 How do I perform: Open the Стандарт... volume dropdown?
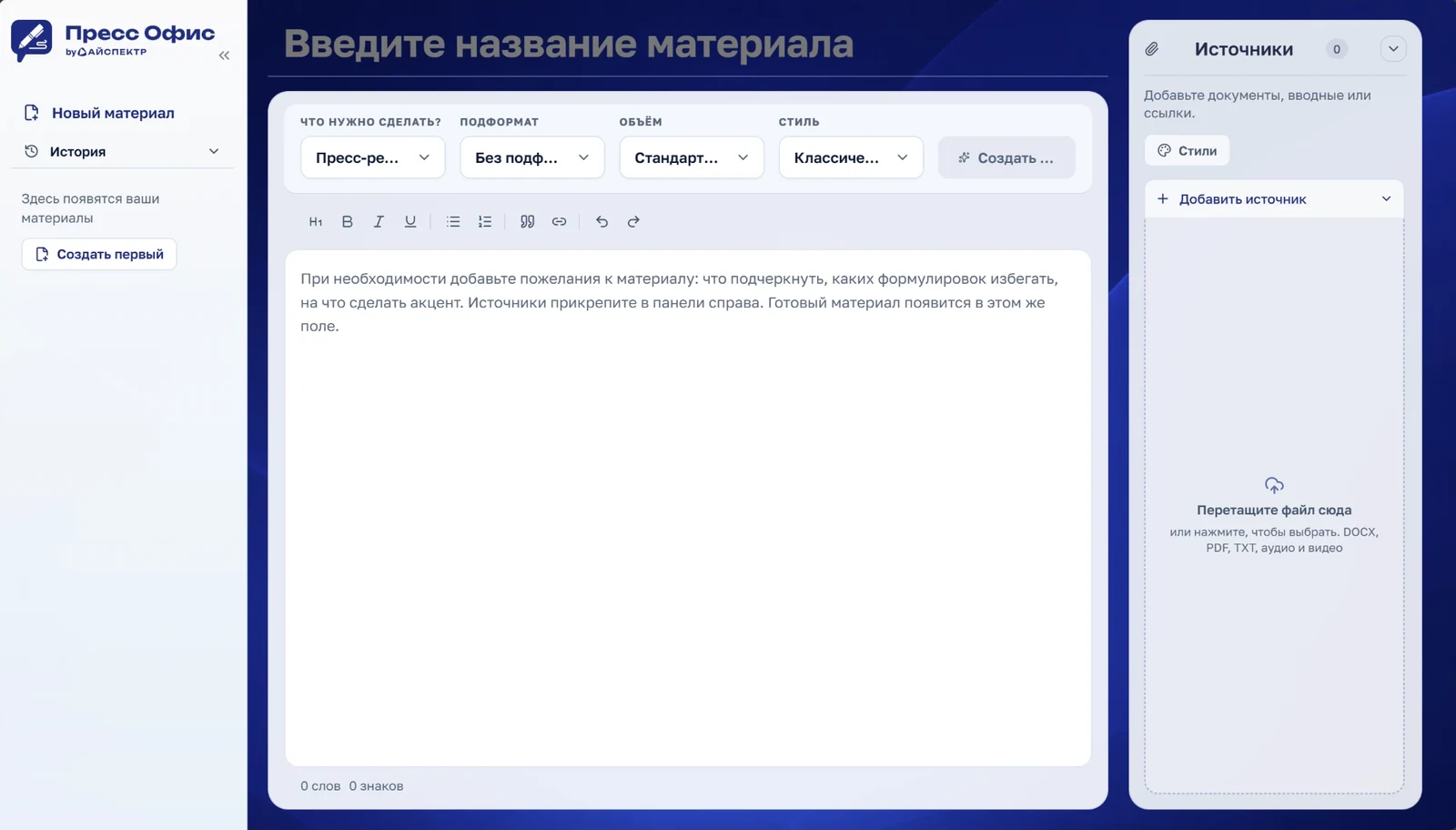692,157
